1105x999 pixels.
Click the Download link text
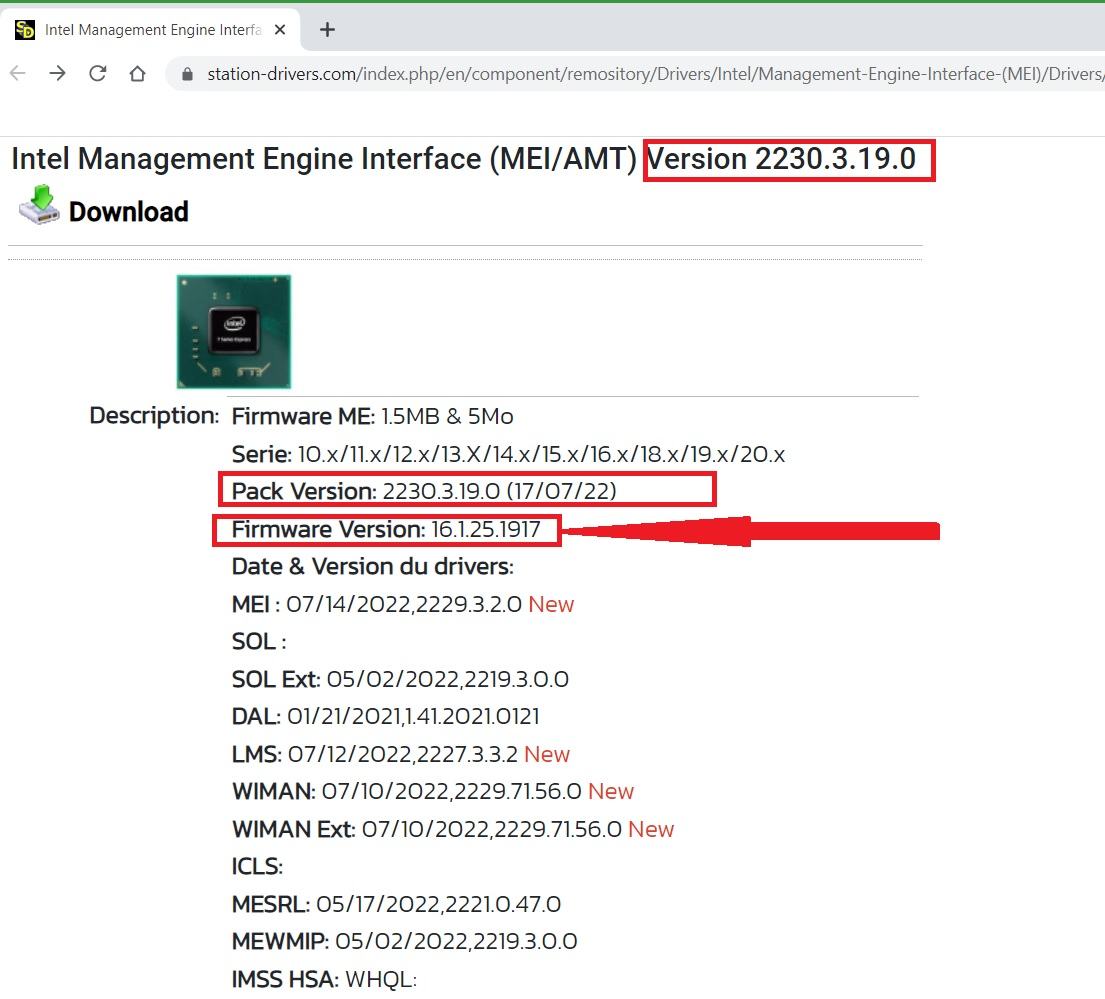129,212
